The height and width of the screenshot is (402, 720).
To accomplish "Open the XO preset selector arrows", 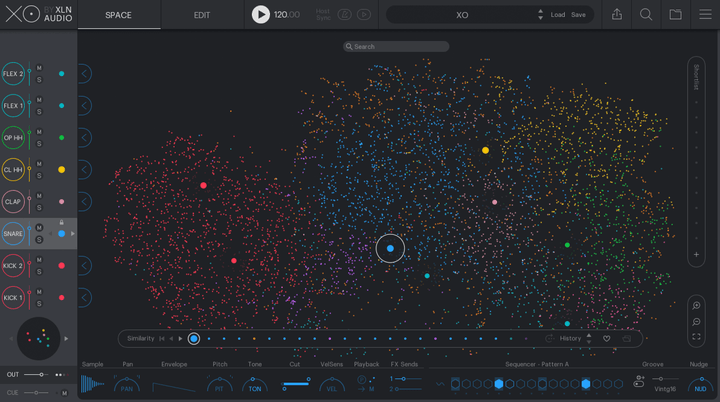I will (540, 15).
